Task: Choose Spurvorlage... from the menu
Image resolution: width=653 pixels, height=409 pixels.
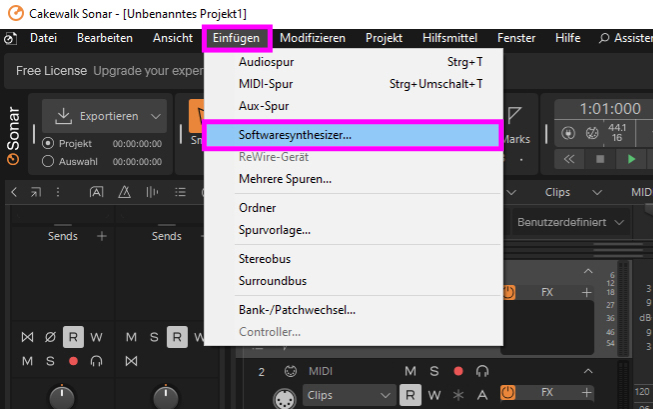Action: click(353, 230)
